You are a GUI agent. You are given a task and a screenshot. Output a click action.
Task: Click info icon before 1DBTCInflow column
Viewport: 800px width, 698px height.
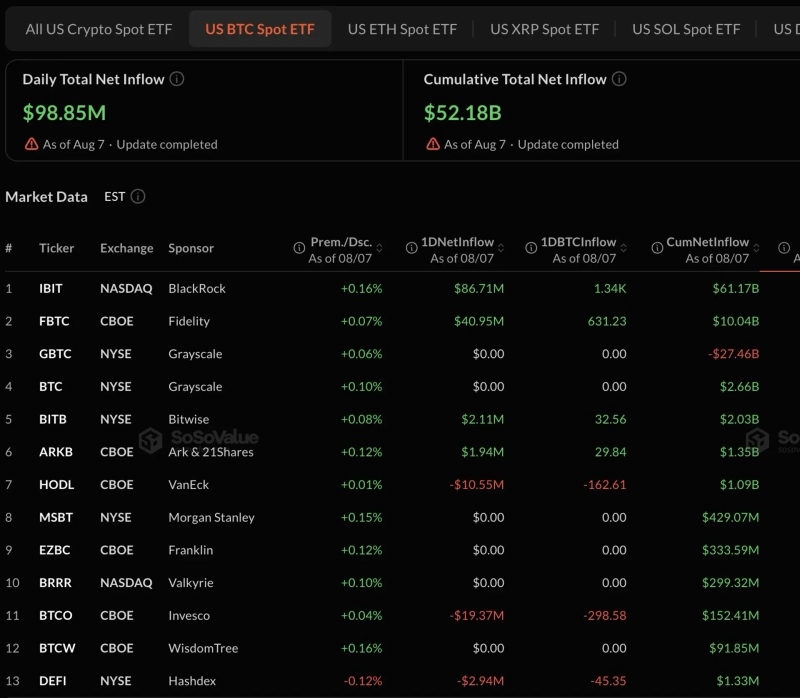click(x=531, y=248)
